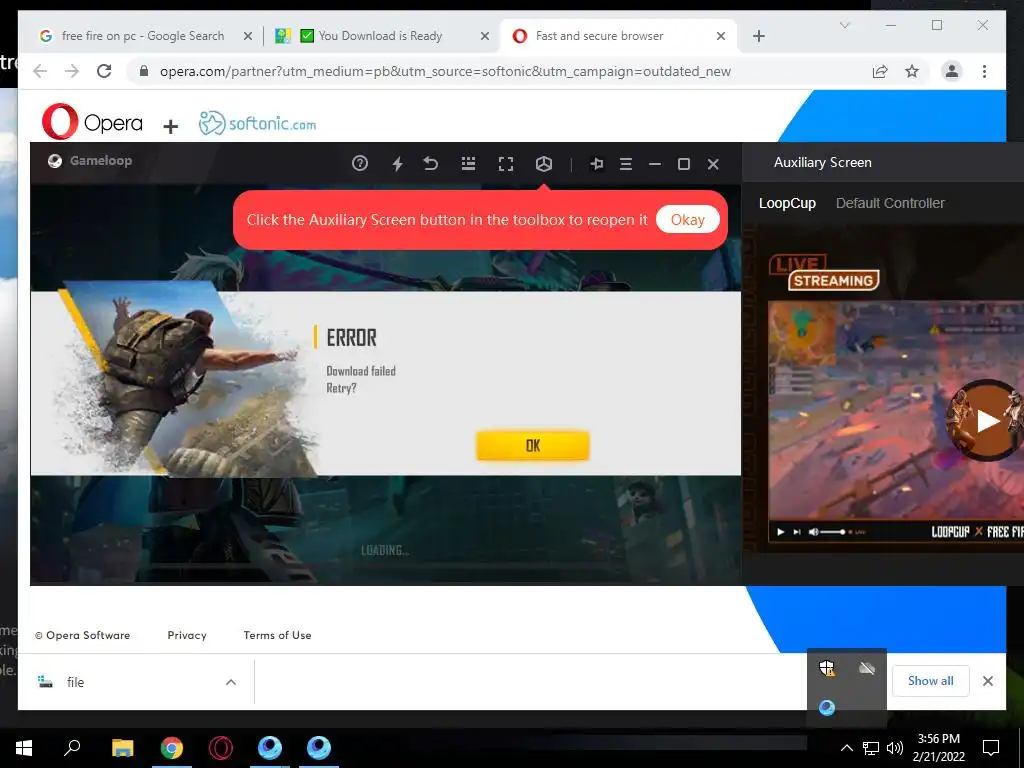Open the system volume tray icon
Viewport: 1024px width, 768px height.
tap(895, 748)
